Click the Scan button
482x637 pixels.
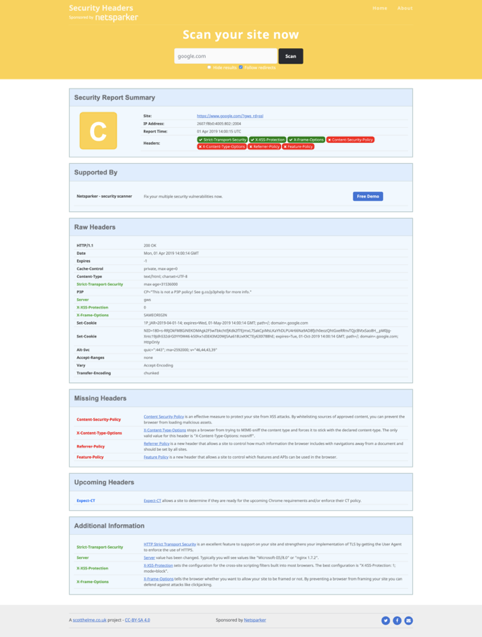point(291,56)
